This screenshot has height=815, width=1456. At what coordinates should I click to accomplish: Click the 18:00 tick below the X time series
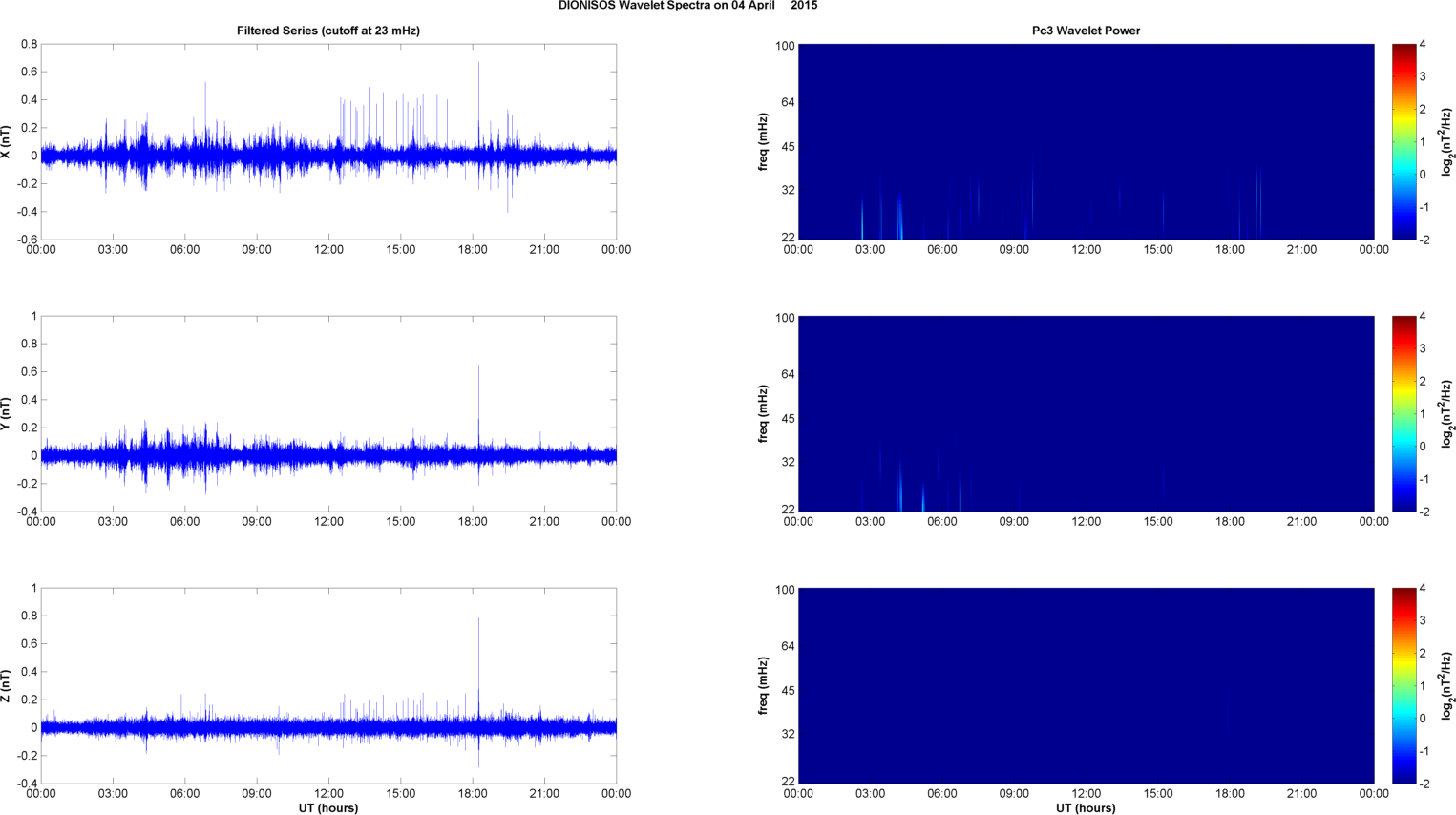(x=473, y=250)
